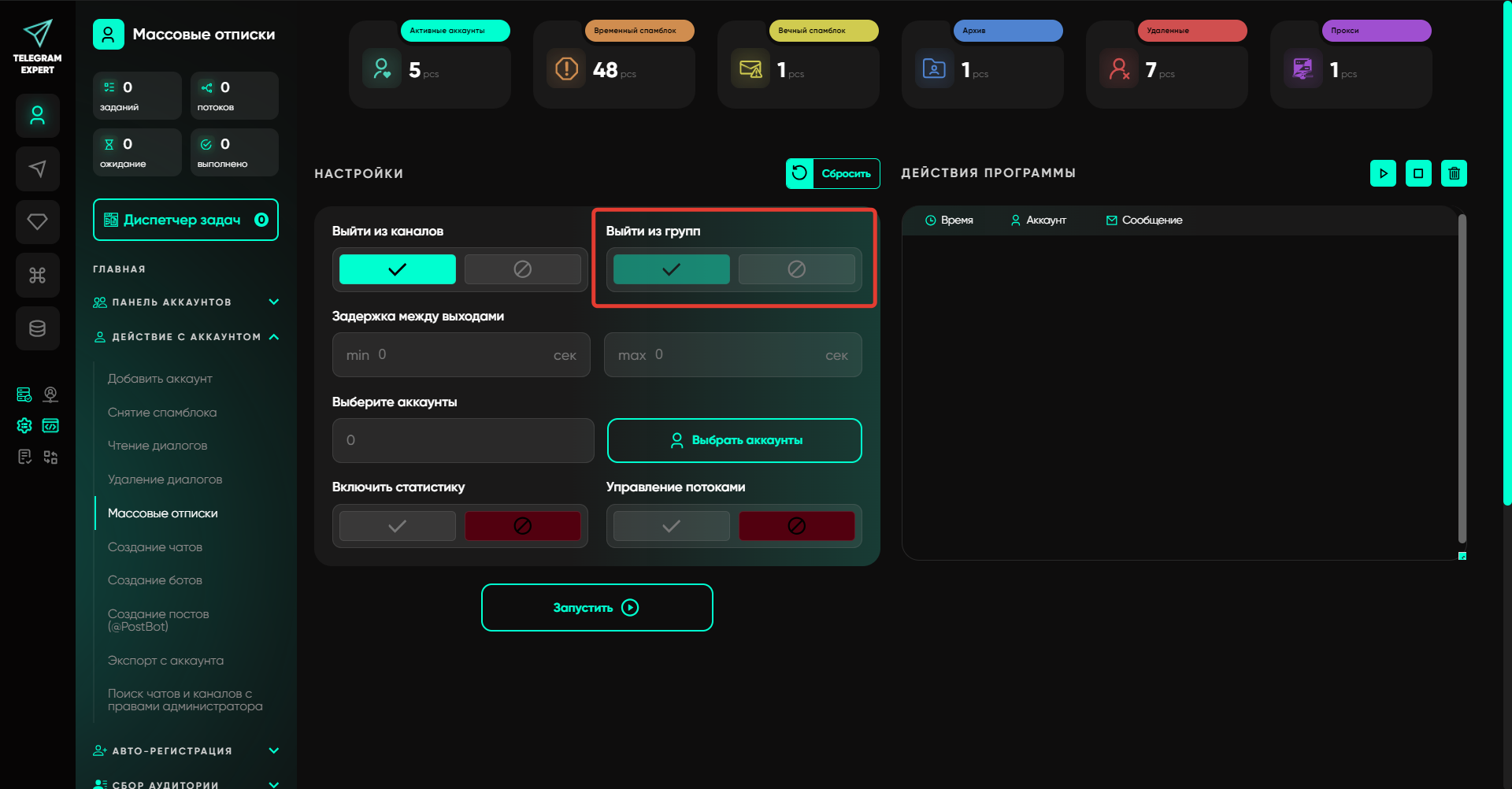Click the database stack icon in sidebar

[37, 328]
